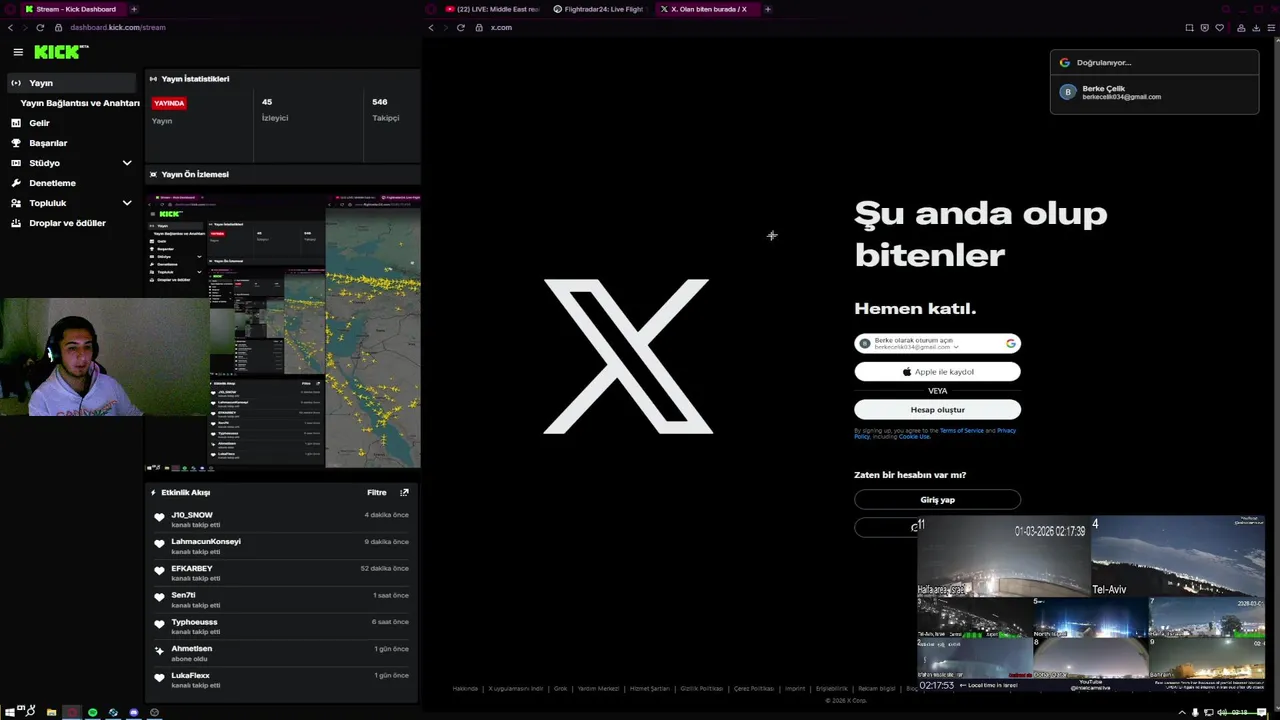Switch to LIVE: Middle East YouTube tab
The width and height of the screenshot is (1280, 720).
492,9
